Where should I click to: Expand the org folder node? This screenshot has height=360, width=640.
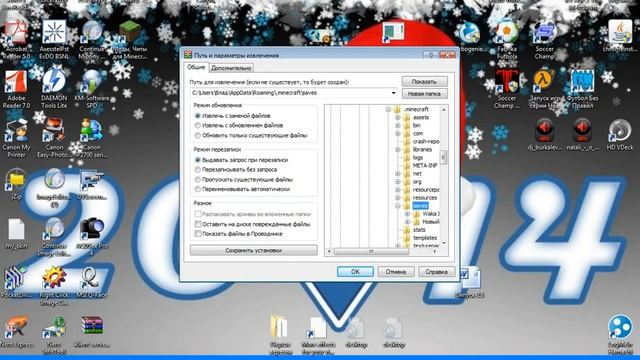398,182
